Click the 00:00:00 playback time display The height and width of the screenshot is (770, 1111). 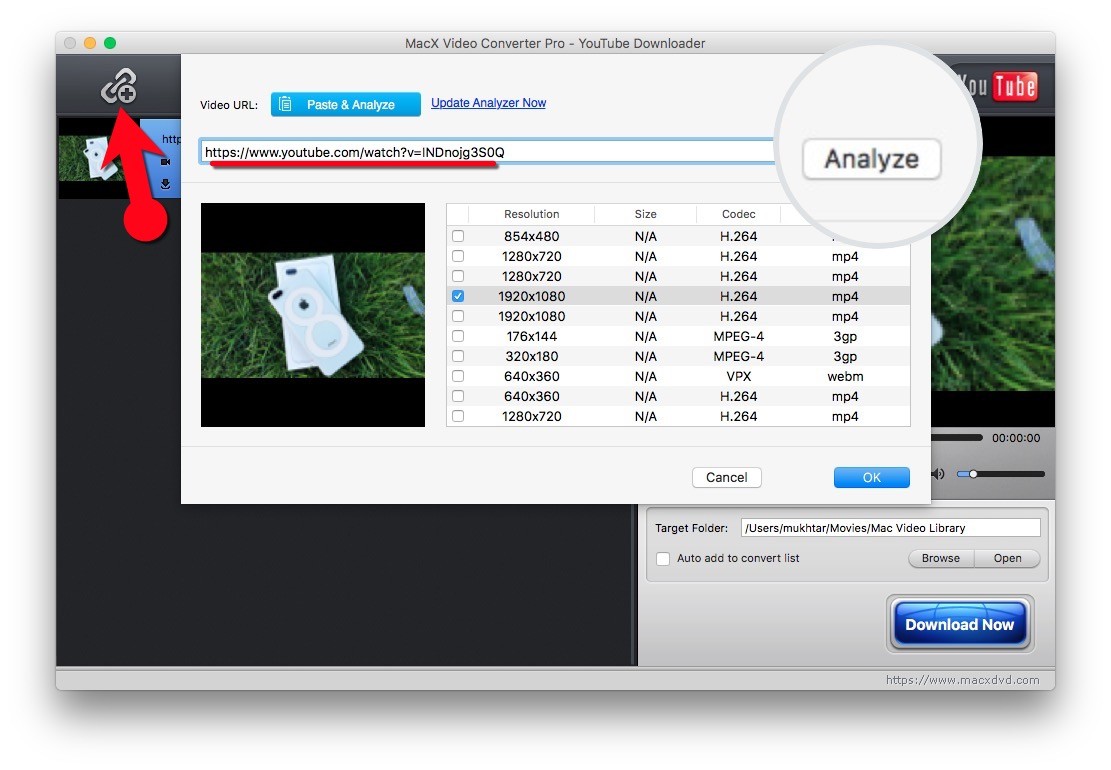[1016, 438]
